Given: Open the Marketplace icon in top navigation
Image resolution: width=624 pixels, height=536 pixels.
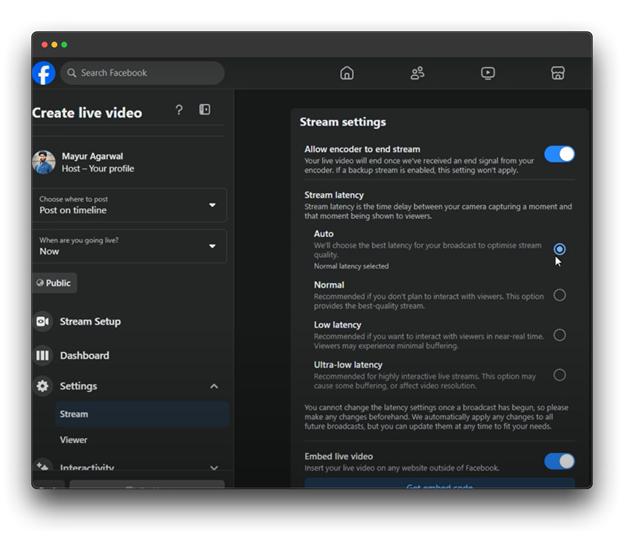Looking at the screenshot, I should pyautogui.click(x=558, y=73).
